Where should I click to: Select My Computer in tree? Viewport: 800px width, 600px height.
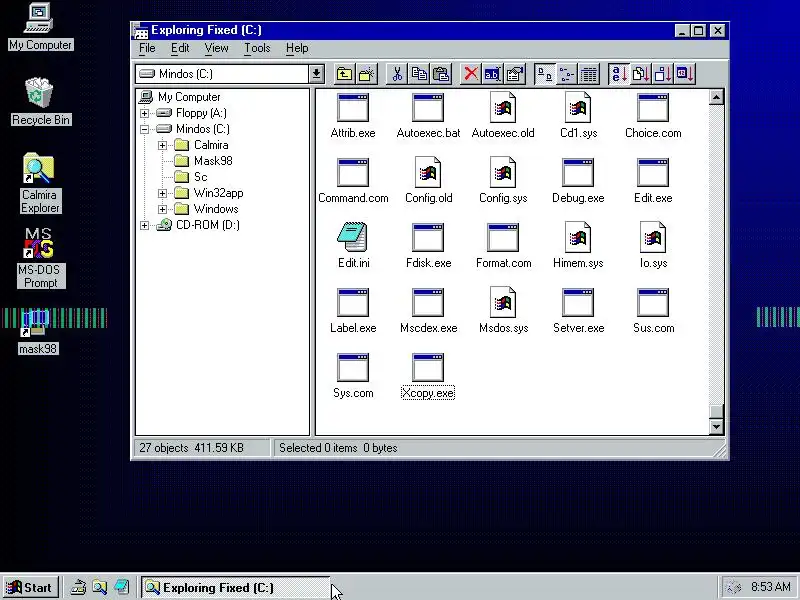[189, 97]
